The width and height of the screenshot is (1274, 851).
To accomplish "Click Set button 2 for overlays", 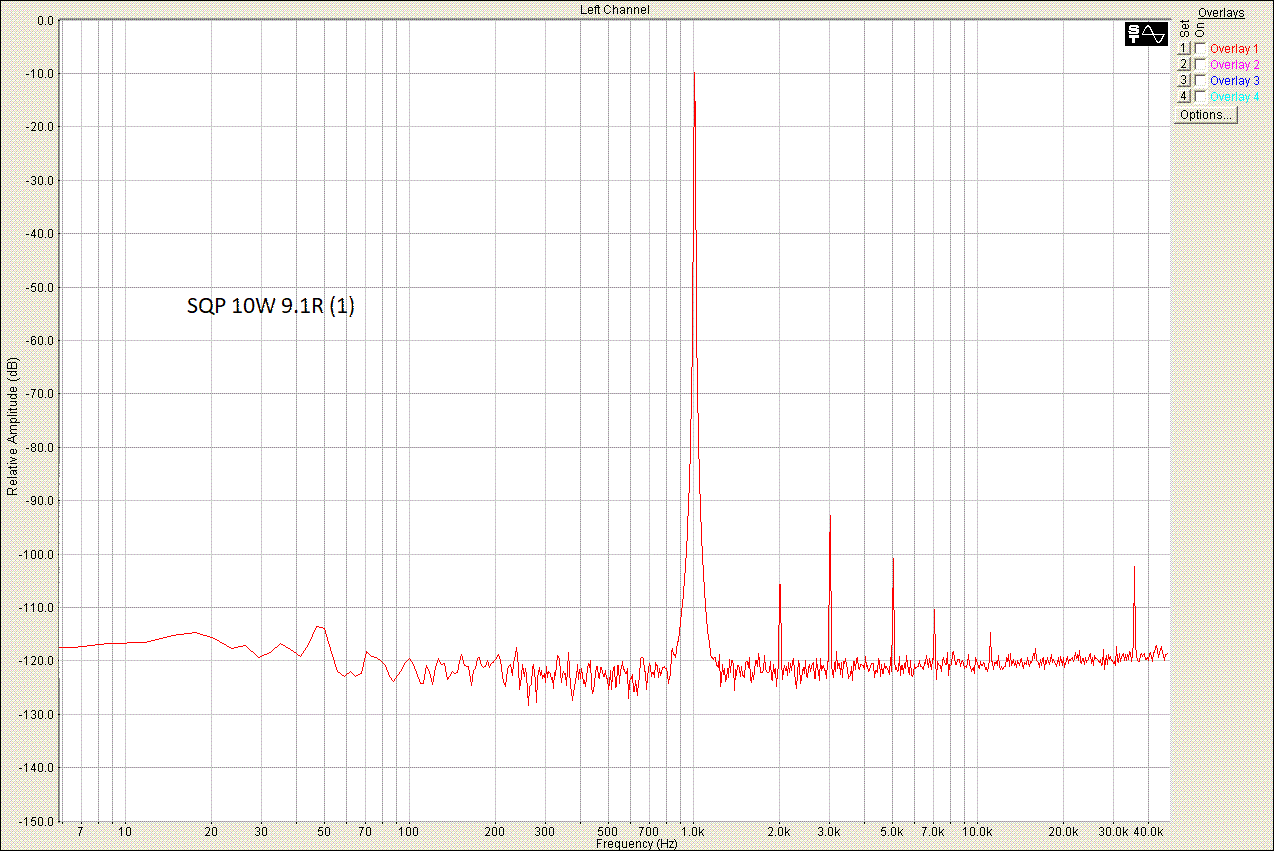I will tap(1184, 64).
